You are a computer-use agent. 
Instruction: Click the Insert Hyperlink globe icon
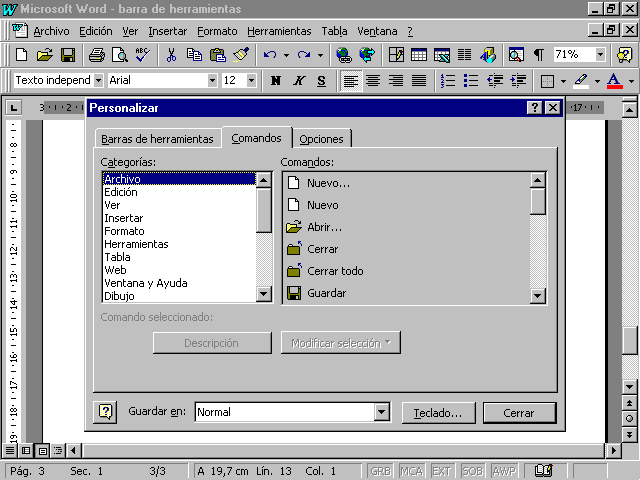pyautogui.click(x=344, y=55)
